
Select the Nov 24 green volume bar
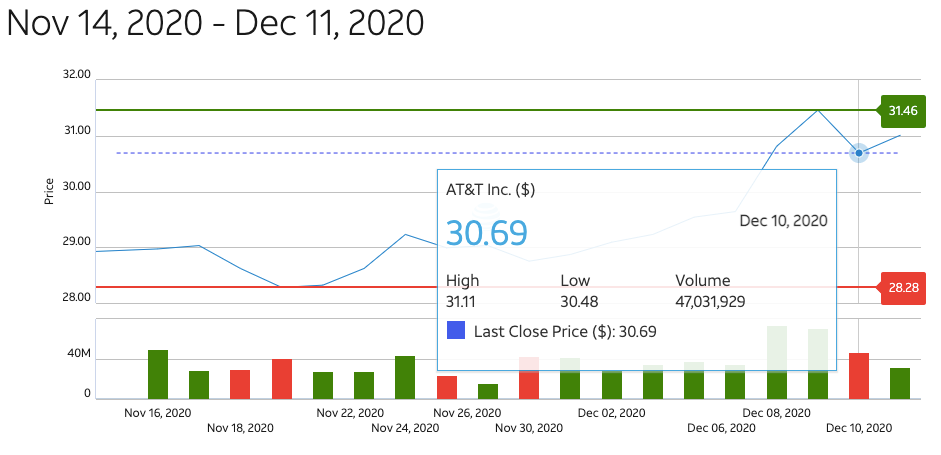(405, 378)
